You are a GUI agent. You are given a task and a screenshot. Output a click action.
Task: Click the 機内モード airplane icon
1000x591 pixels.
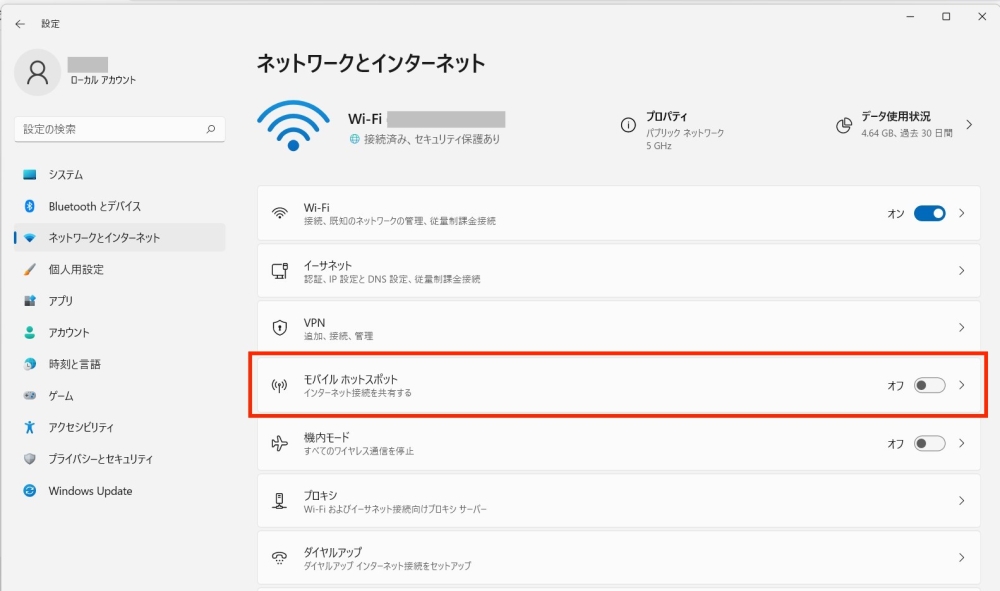point(280,443)
